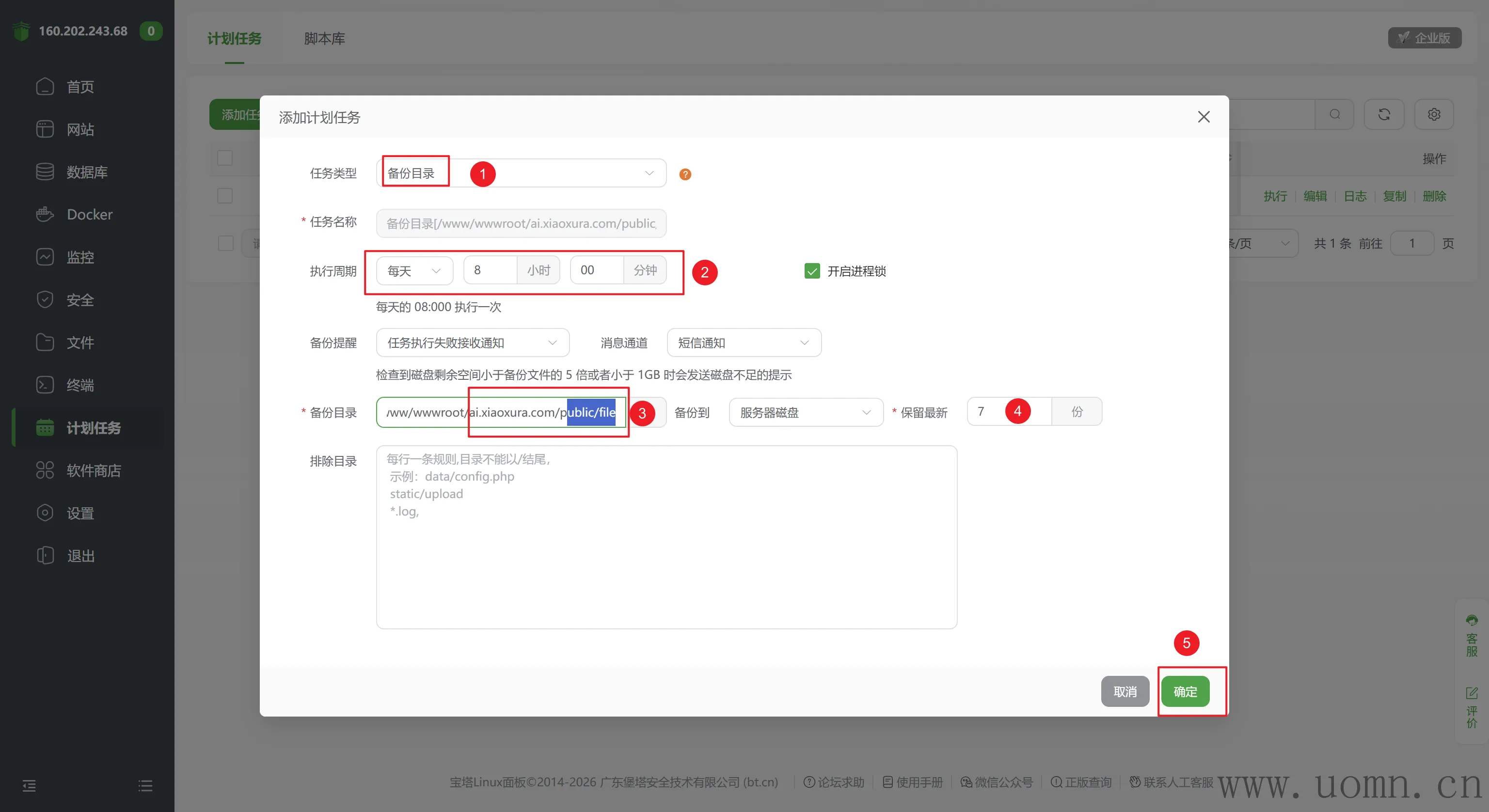Toggle the table header select-all checkbox
Screen dimensions: 1489x812
(225, 158)
